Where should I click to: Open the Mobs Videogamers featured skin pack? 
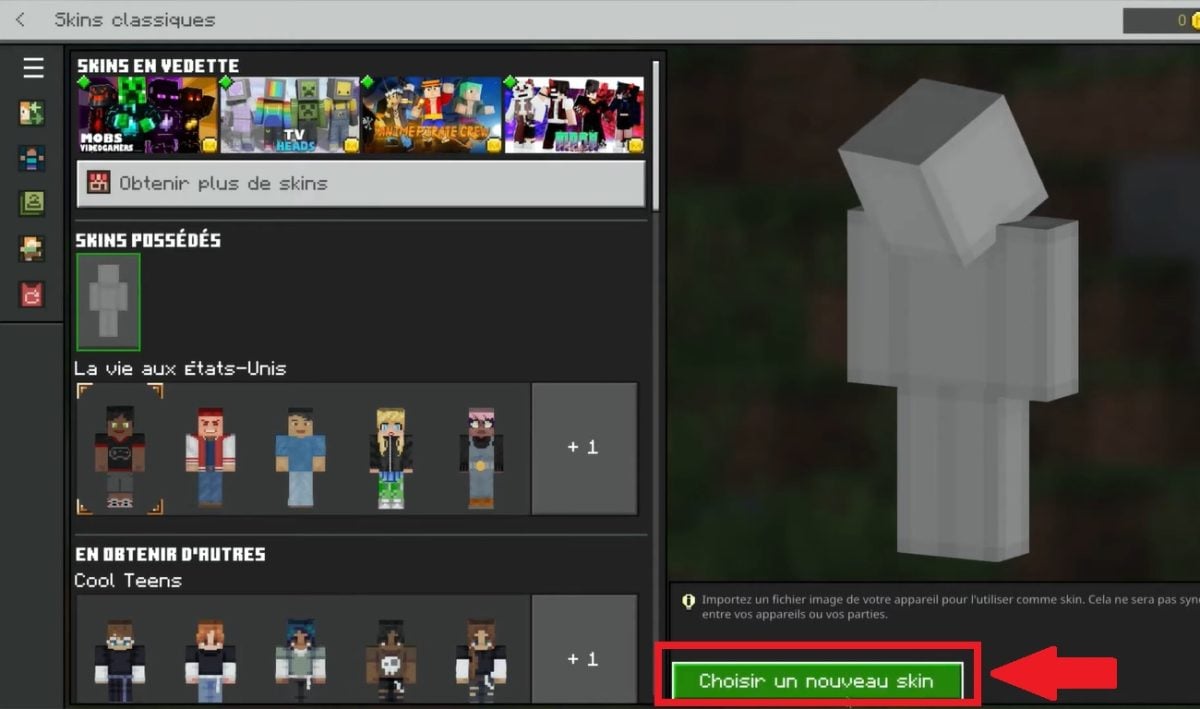tap(147, 115)
